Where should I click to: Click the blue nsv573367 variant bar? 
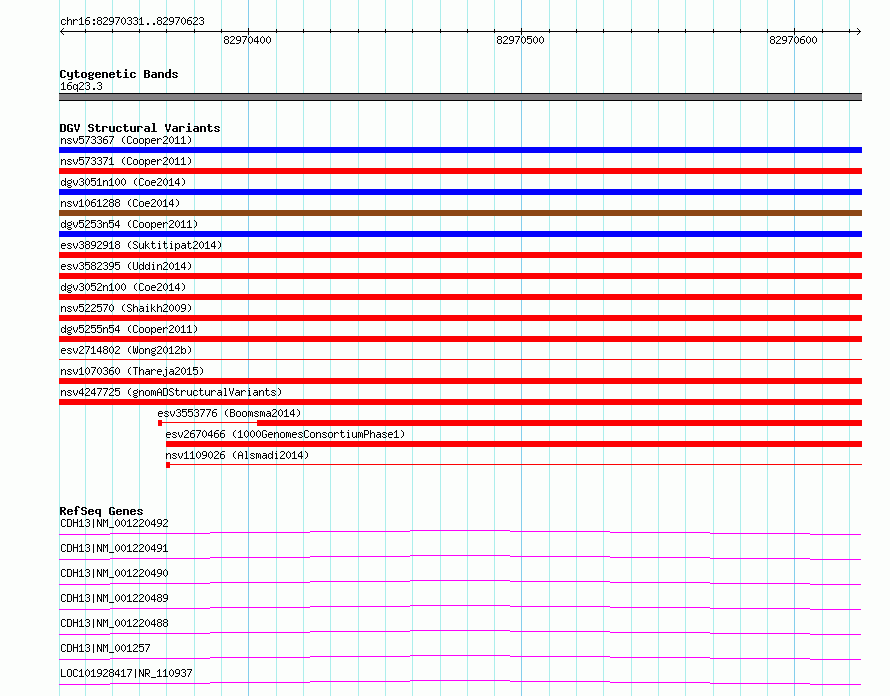click(460, 150)
